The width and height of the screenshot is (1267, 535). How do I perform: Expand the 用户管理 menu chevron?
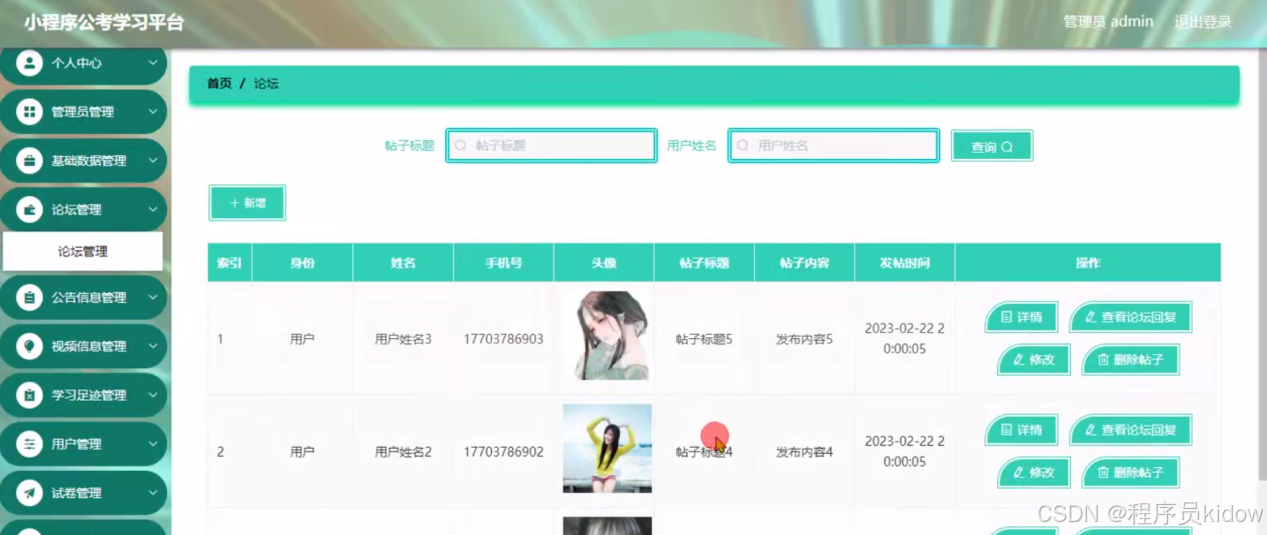pyautogui.click(x=153, y=444)
